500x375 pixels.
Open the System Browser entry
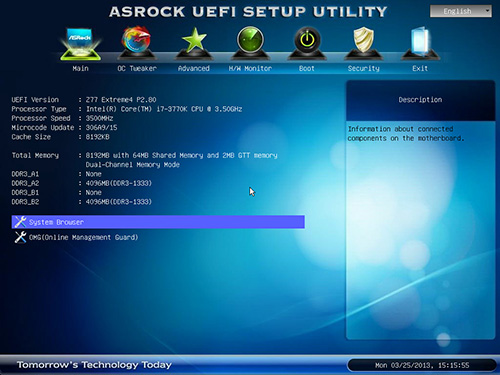[x=158, y=222]
